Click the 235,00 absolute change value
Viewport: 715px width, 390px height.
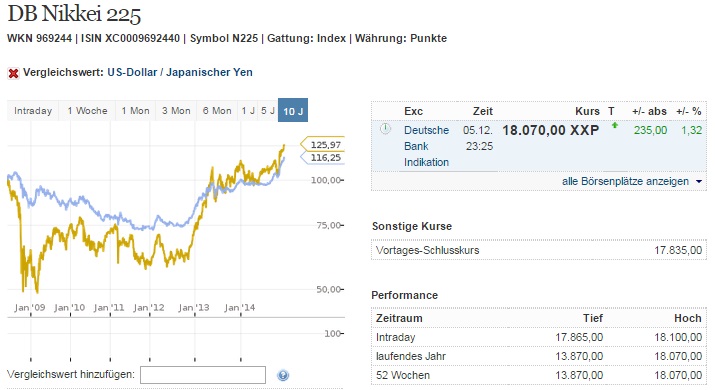[650, 130]
